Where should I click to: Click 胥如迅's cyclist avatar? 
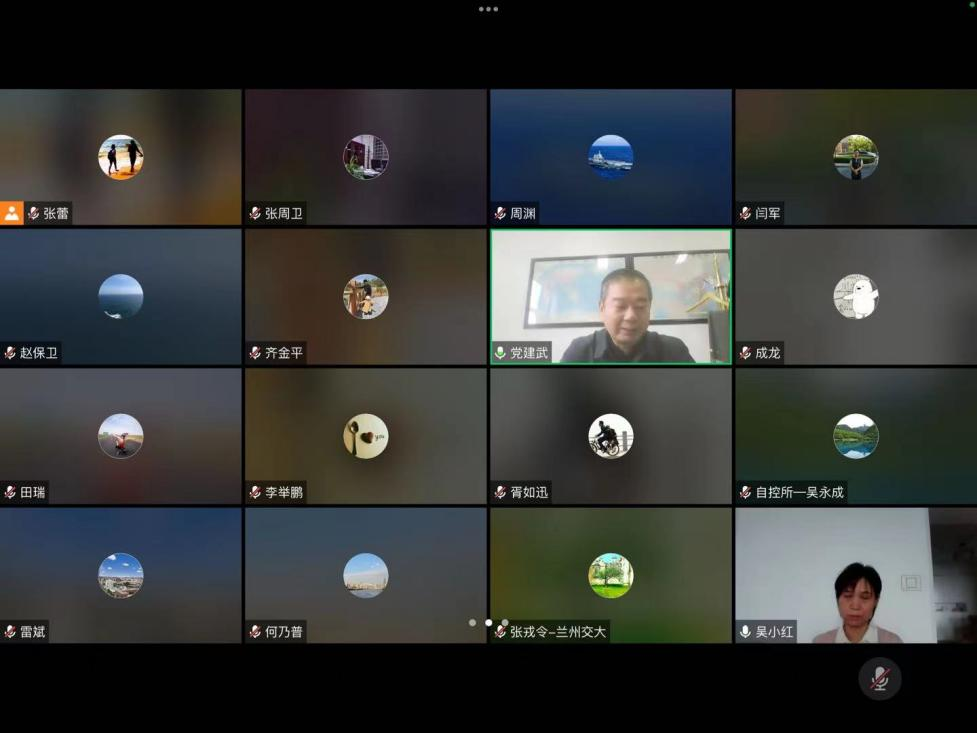click(610, 436)
